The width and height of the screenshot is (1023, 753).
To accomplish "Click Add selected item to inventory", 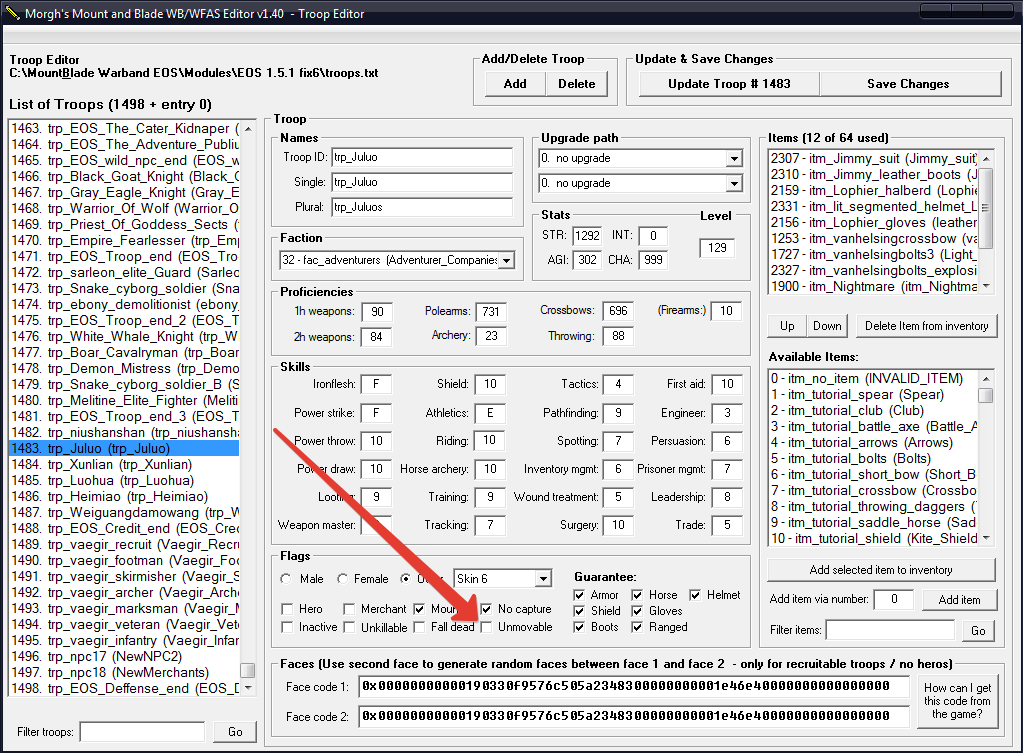I will click(881, 570).
